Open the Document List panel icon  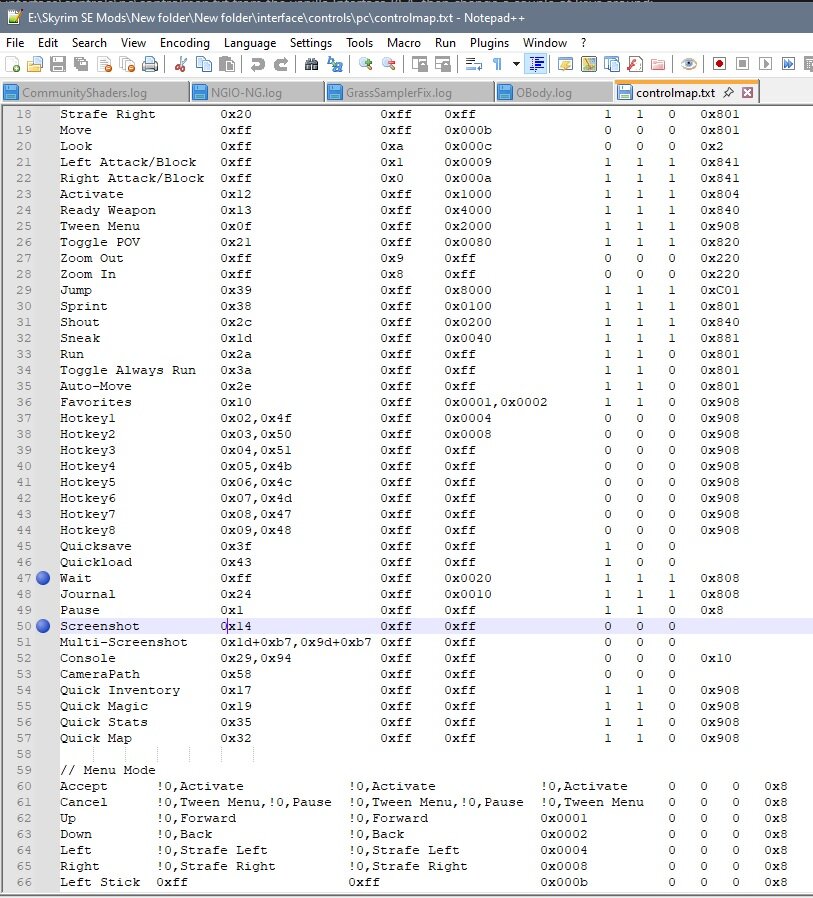611,64
